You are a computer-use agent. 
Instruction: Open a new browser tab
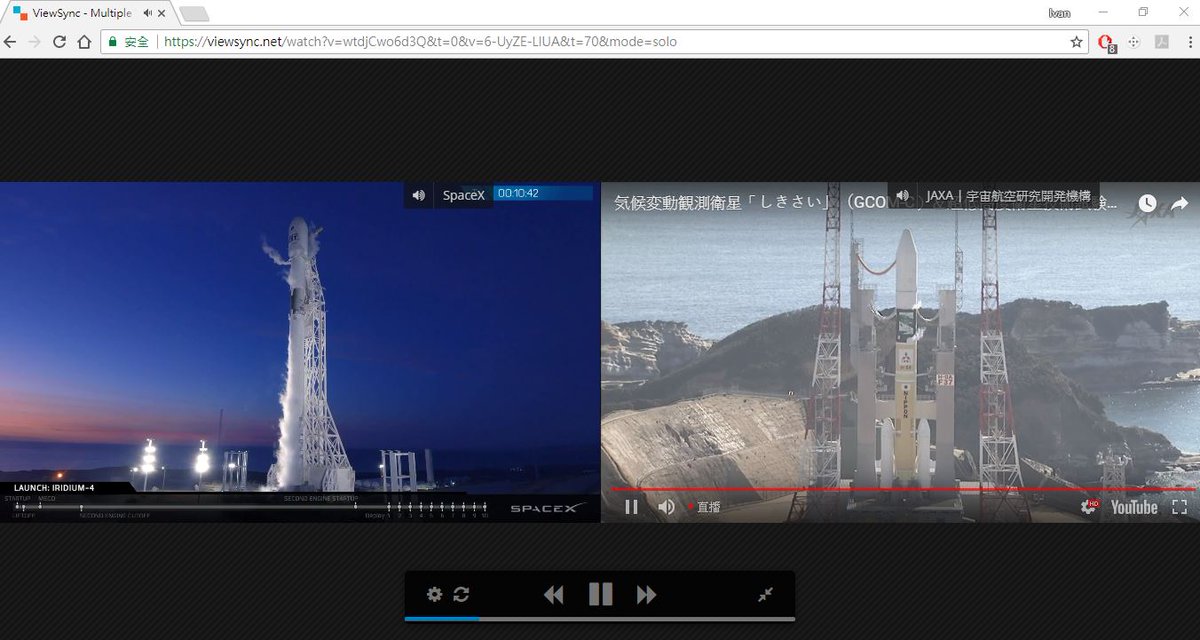tap(194, 14)
